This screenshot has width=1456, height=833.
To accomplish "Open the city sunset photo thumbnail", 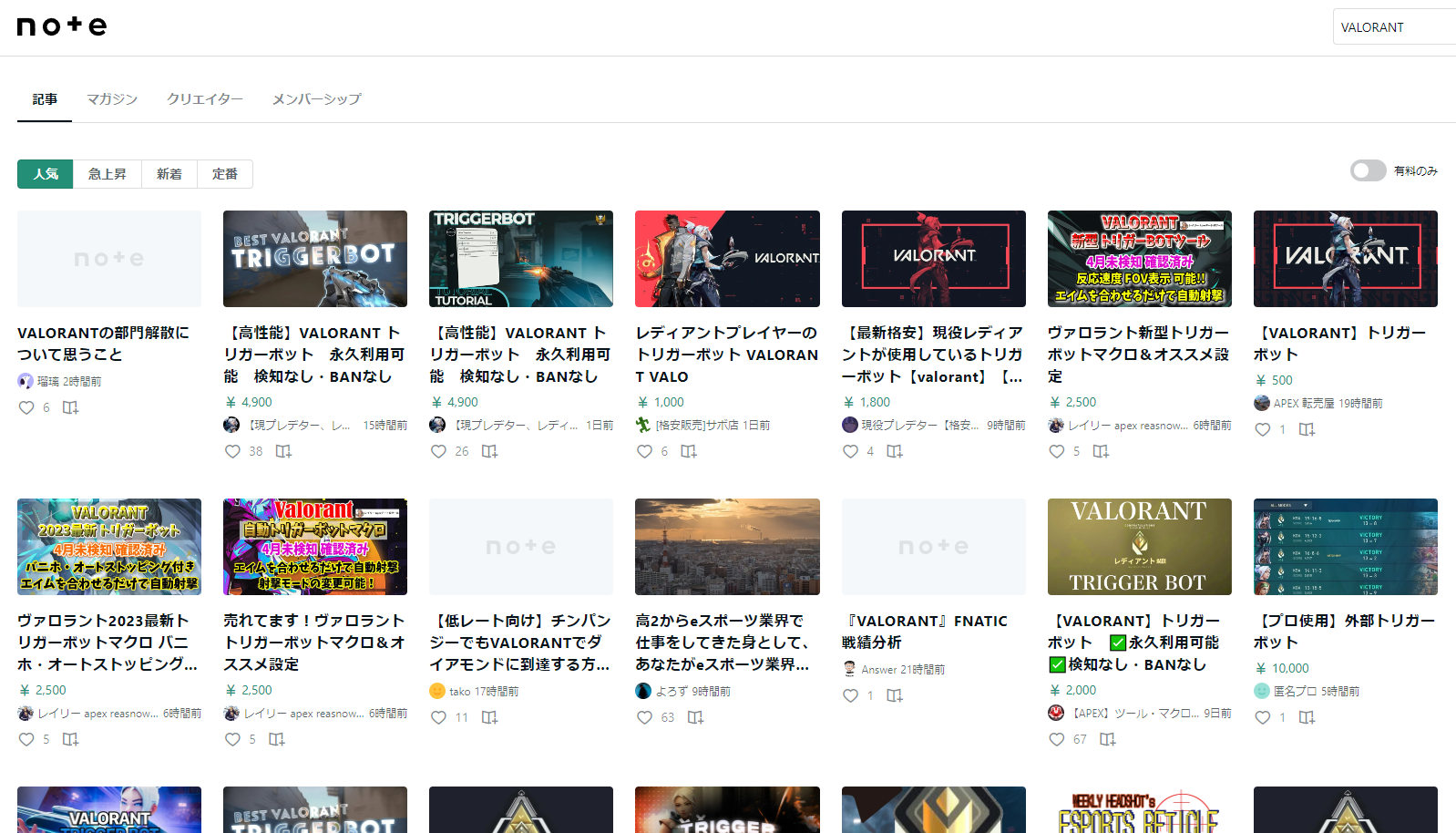I will pyautogui.click(x=727, y=547).
